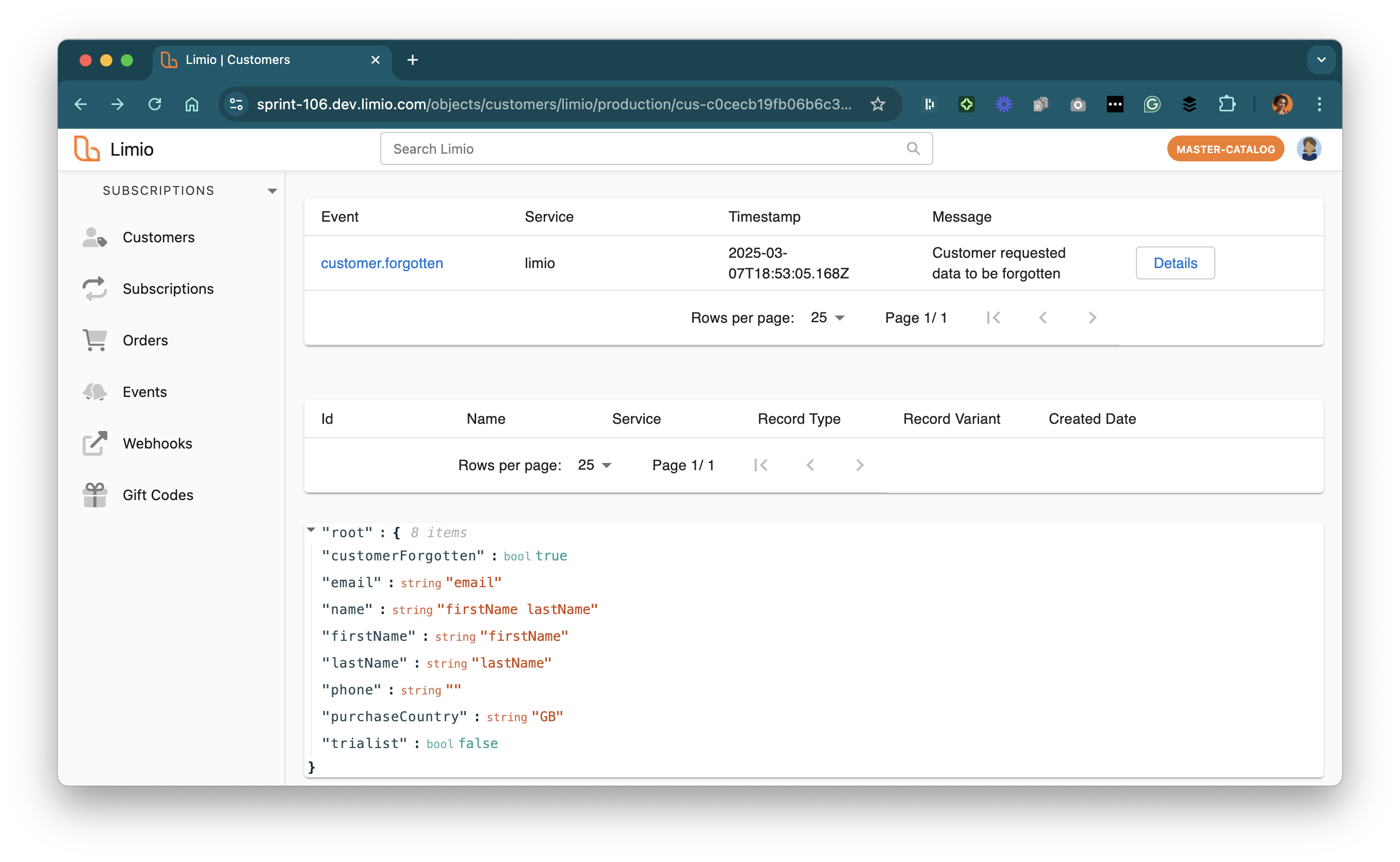Click the "customerForgotten" JSON key
The width and height of the screenshot is (1400, 862).
click(x=402, y=556)
